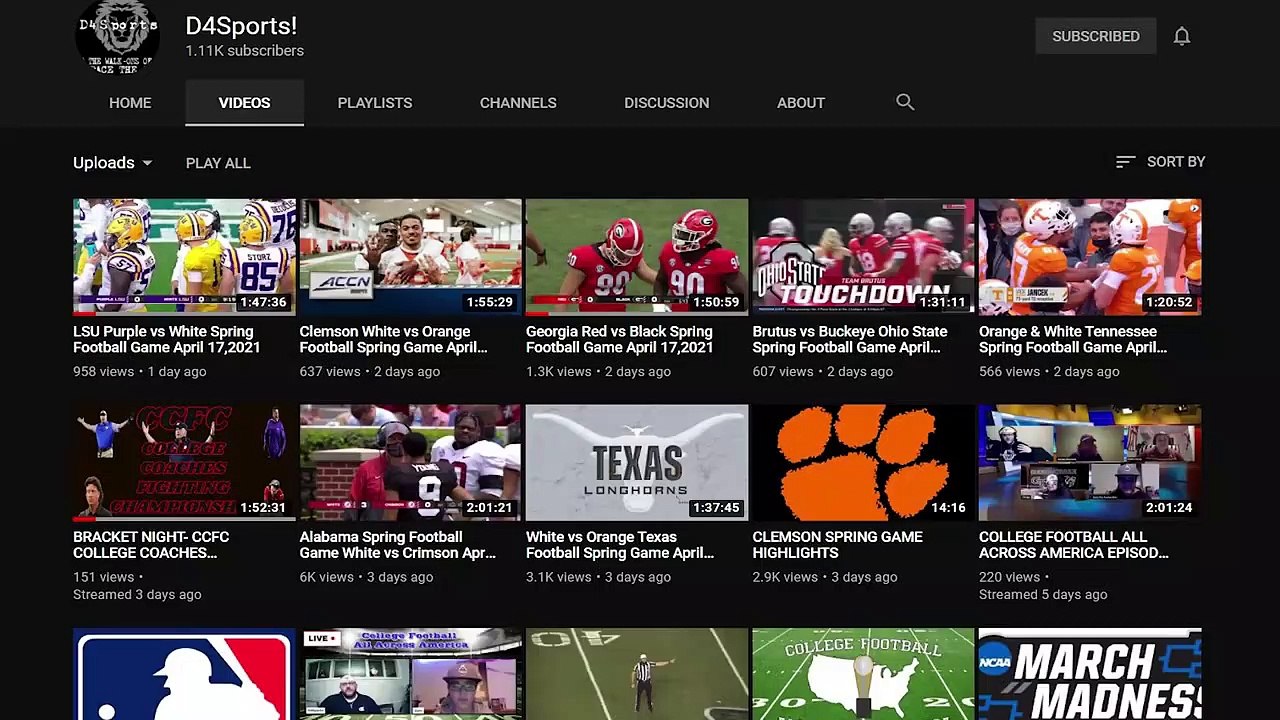Click the 2:01:24 video call thumbnail
Viewport: 1280px width, 720px height.
(1090, 463)
